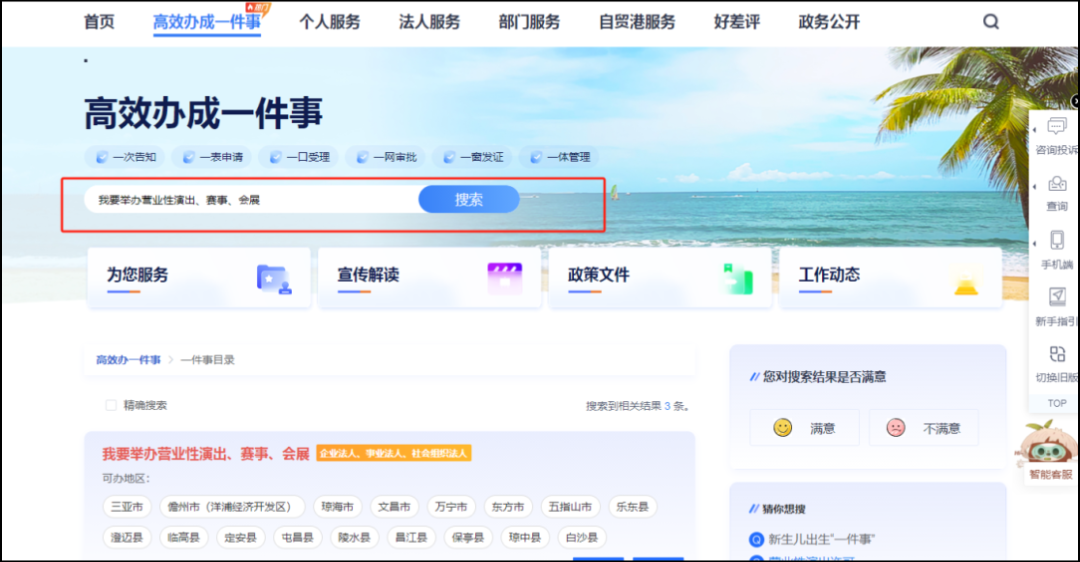Click the 一体管理 tag

[560, 157]
